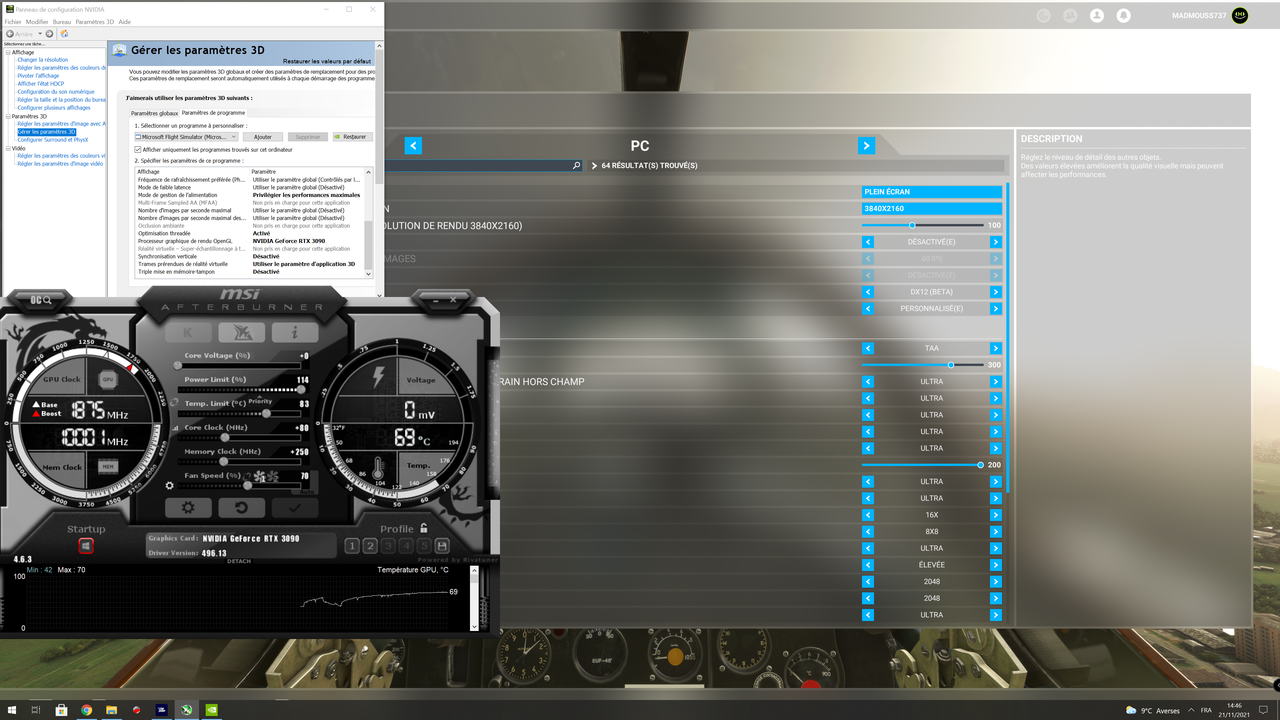Click the Core Clock slider
The width and height of the screenshot is (1280, 720).
click(240, 437)
